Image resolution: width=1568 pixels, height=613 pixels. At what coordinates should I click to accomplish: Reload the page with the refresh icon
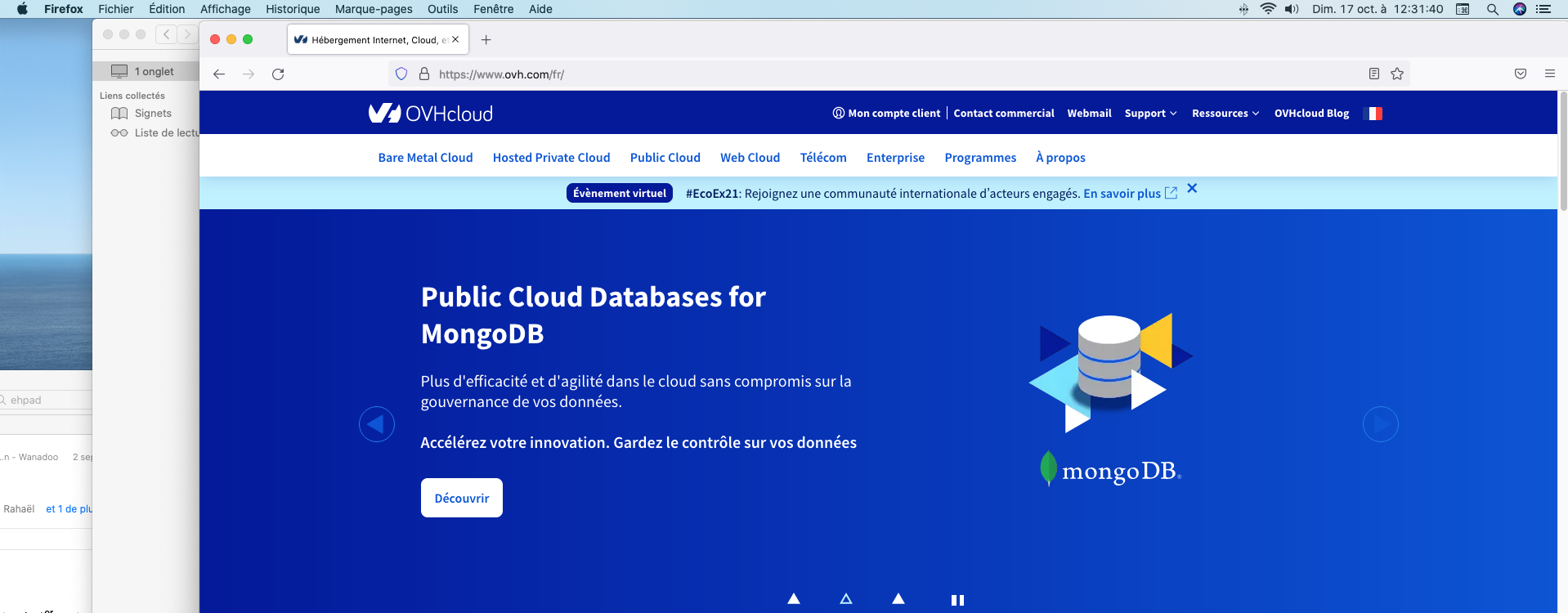tap(278, 74)
